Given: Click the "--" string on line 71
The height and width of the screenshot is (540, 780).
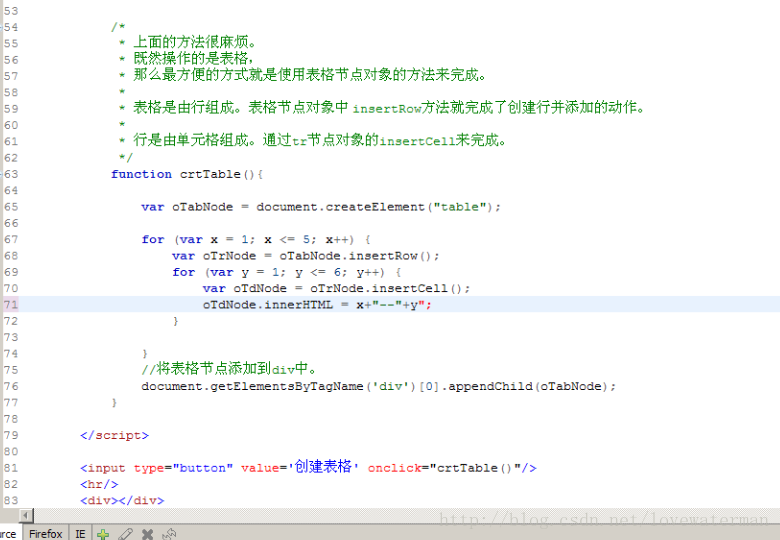Looking at the screenshot, I should [387, 305].
